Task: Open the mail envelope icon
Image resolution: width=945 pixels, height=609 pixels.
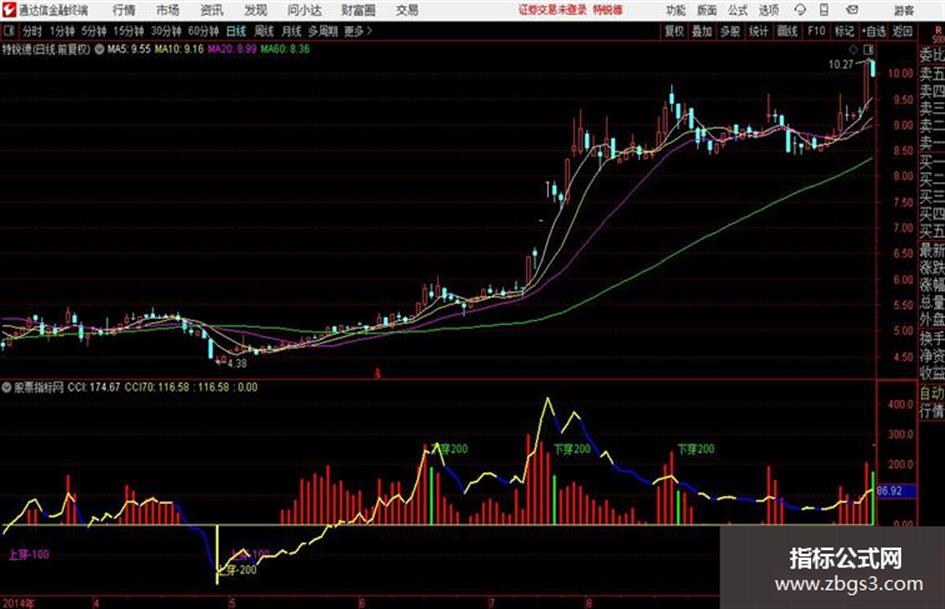Action: click(852, 10)
